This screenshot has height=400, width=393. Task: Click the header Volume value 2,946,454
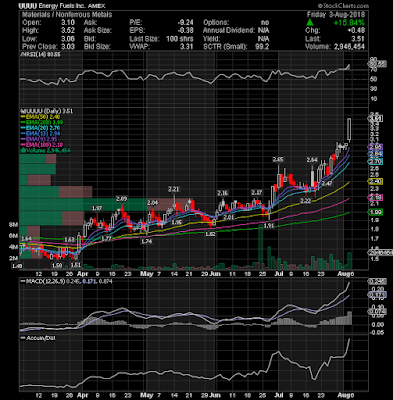[x=350, y=47]
